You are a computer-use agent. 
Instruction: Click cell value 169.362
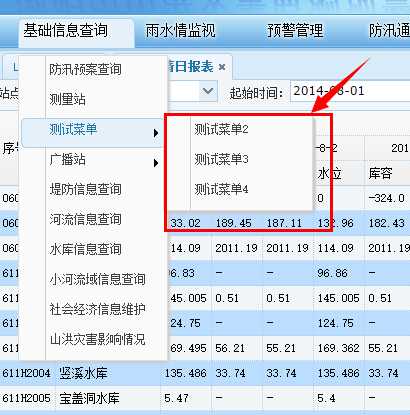pyautogui.click(x=338, y=348)
